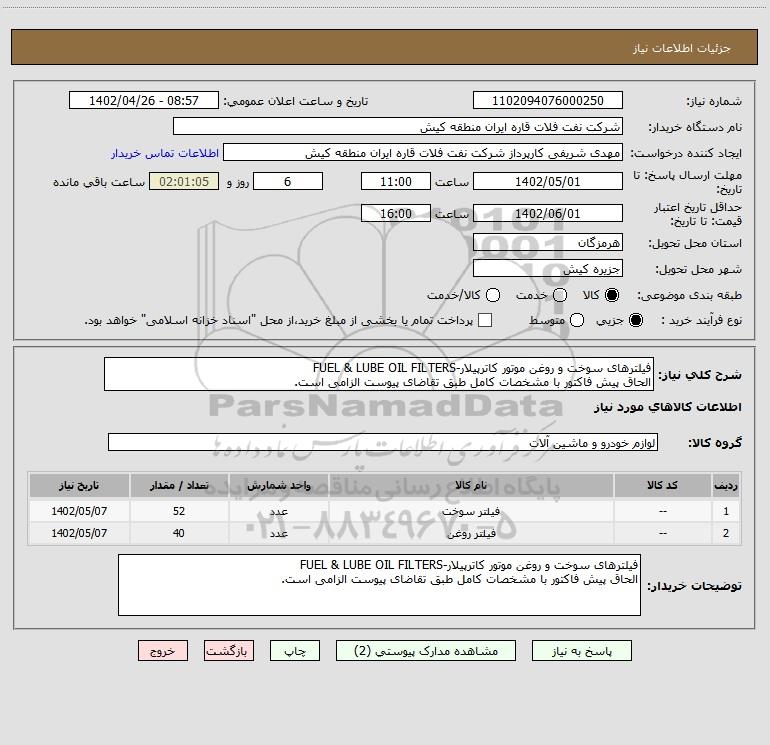This screenshot has height=745, width=770.
Task: Select the کالا radio button
Action: 612,295
